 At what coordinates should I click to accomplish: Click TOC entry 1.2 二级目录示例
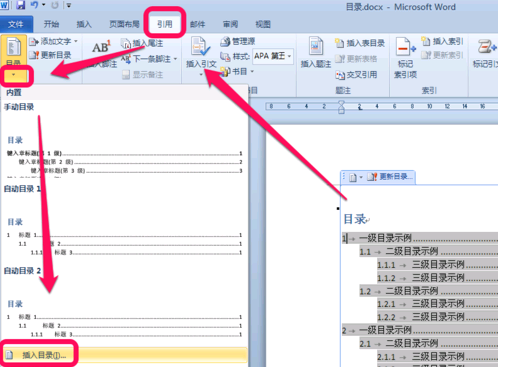click(428, 291)
